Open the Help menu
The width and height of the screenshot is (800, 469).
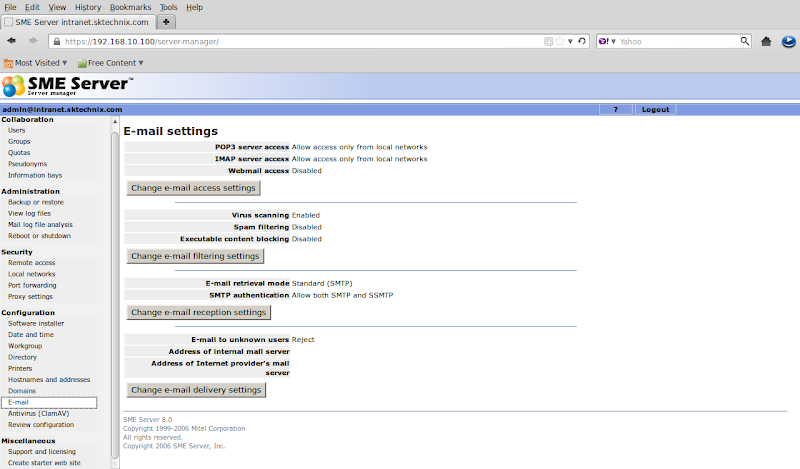(x=194, y=7)
